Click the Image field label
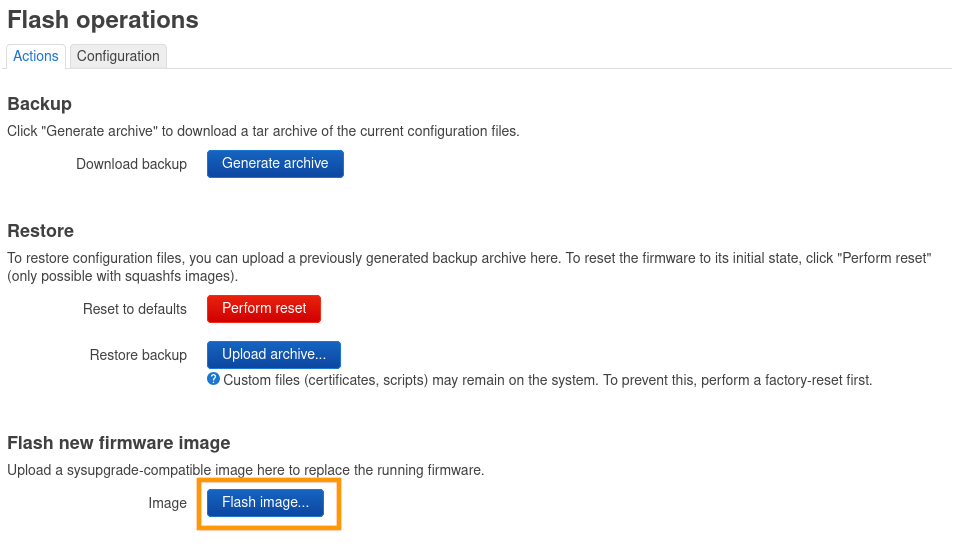 coord(167,503)
